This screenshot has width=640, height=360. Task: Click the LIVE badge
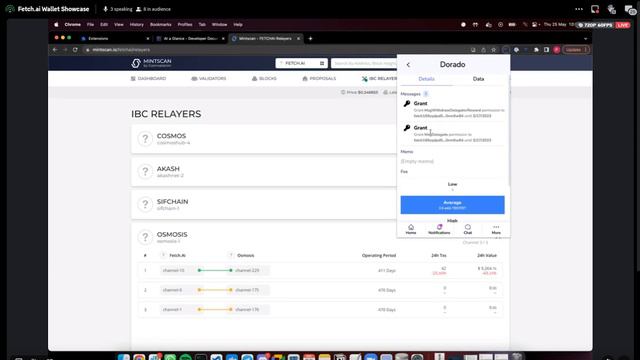622,25
